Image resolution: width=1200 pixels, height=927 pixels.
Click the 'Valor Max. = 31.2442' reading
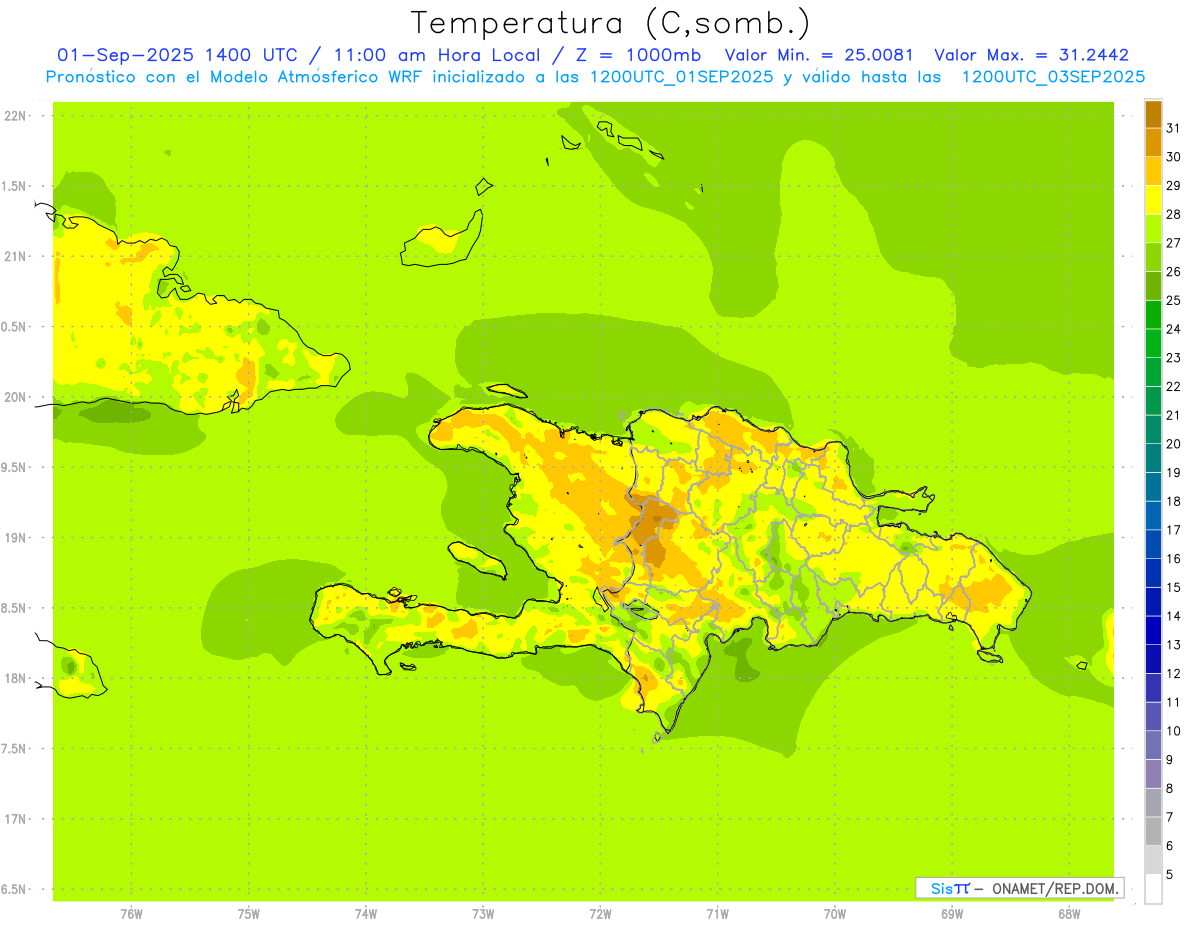pyautogui.click(x=1032, y=55)
